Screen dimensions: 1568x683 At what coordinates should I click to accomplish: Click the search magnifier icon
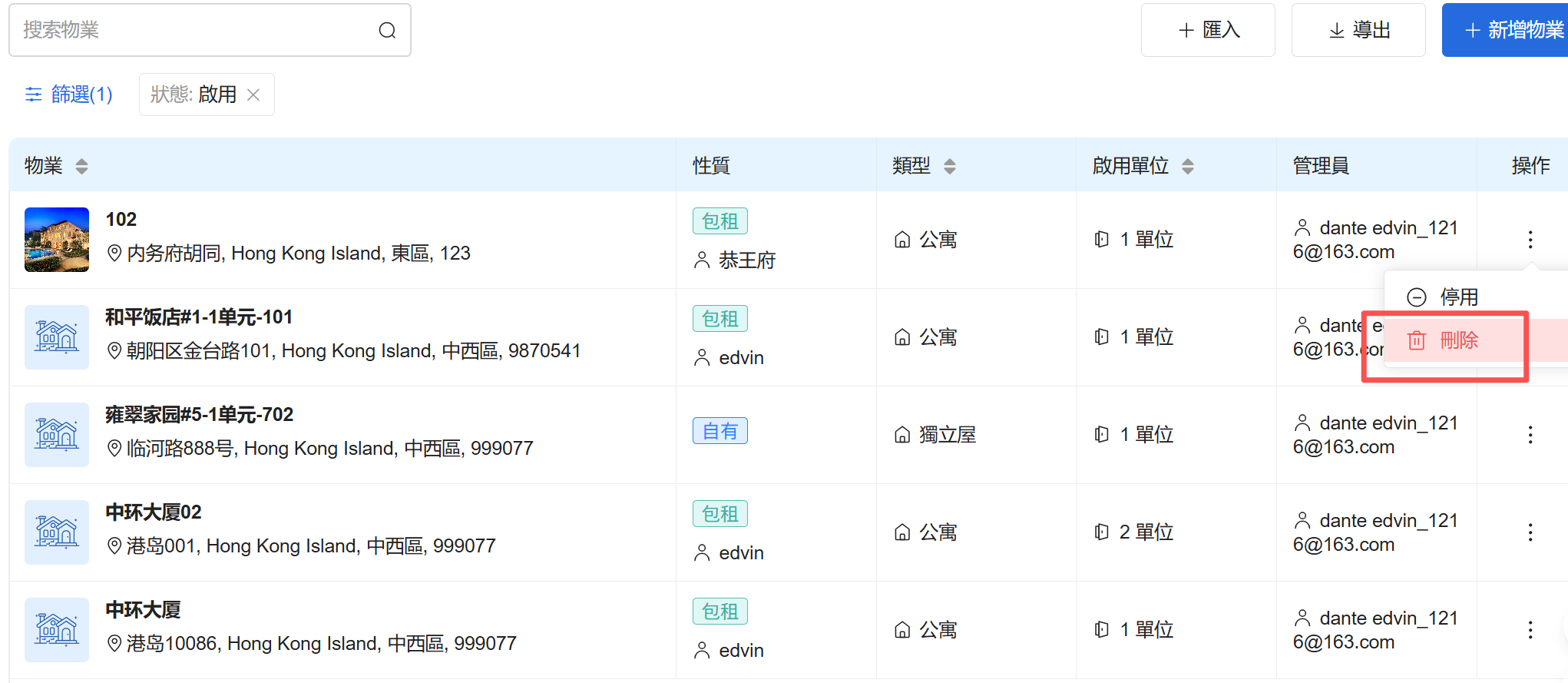point(387,31)
